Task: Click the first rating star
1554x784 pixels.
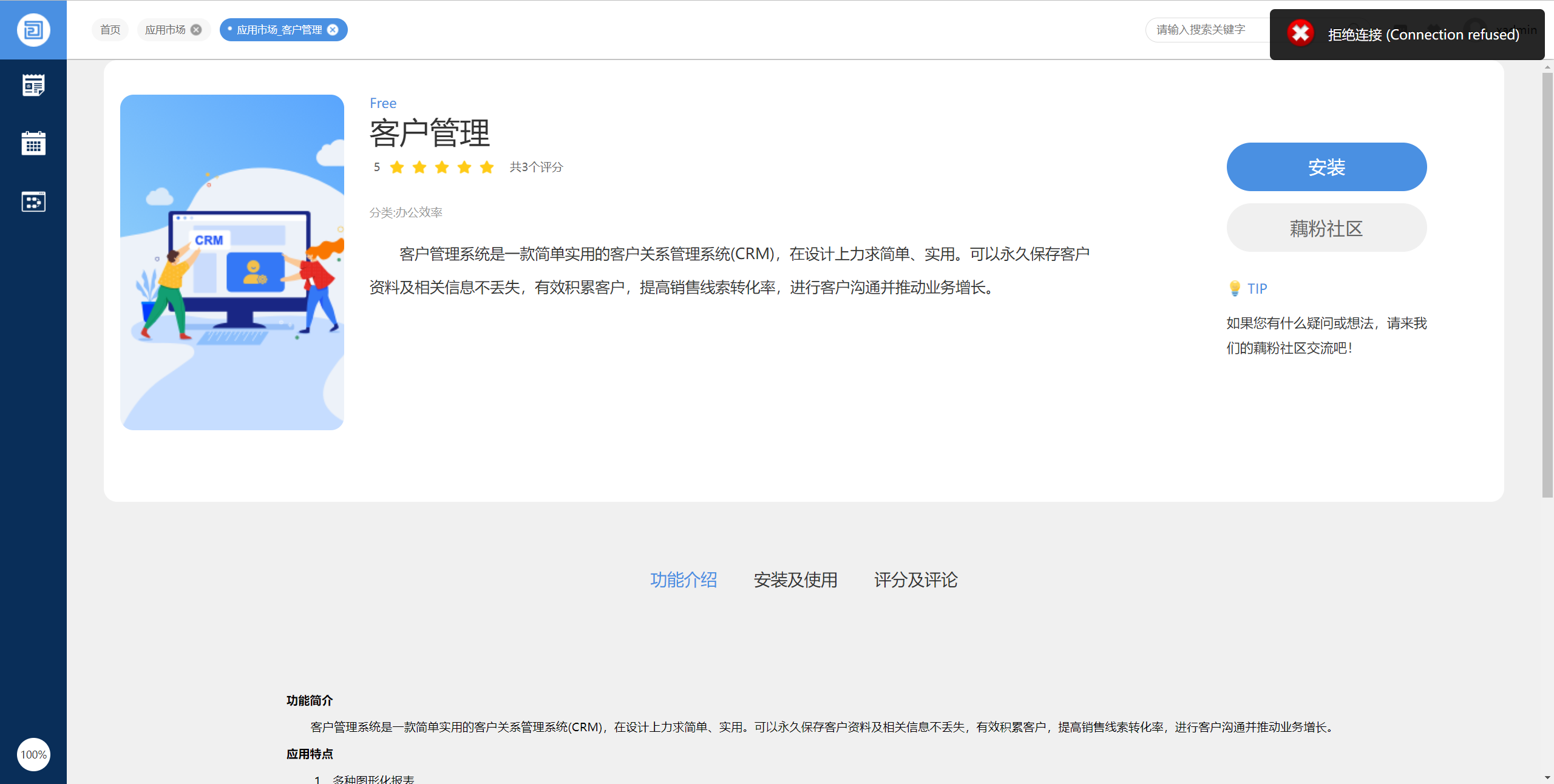Action: [397, 167]
